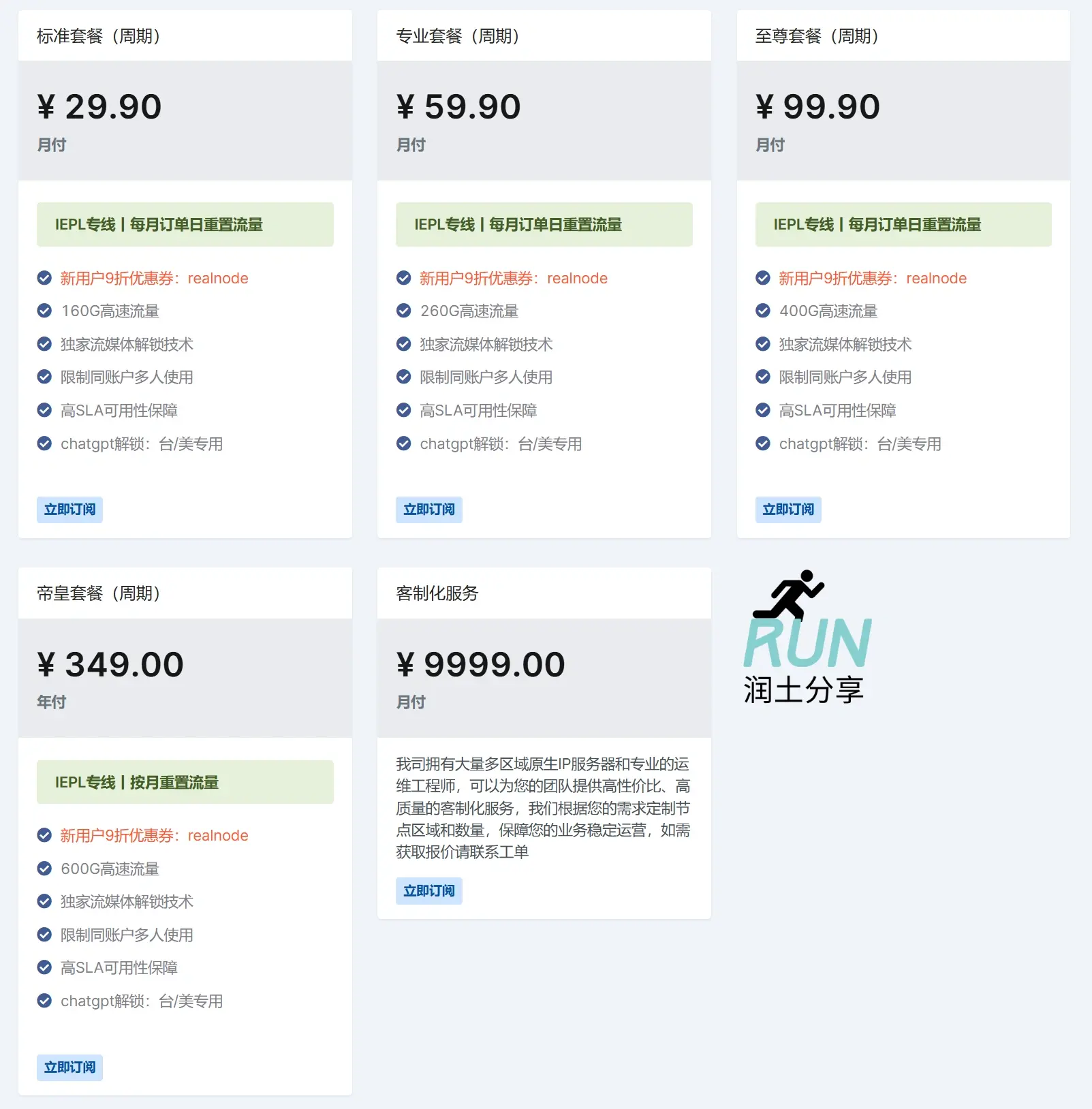
Task: Click 立即订阅 on the 帝皇套餐 card
Action: coord(69,1067)
